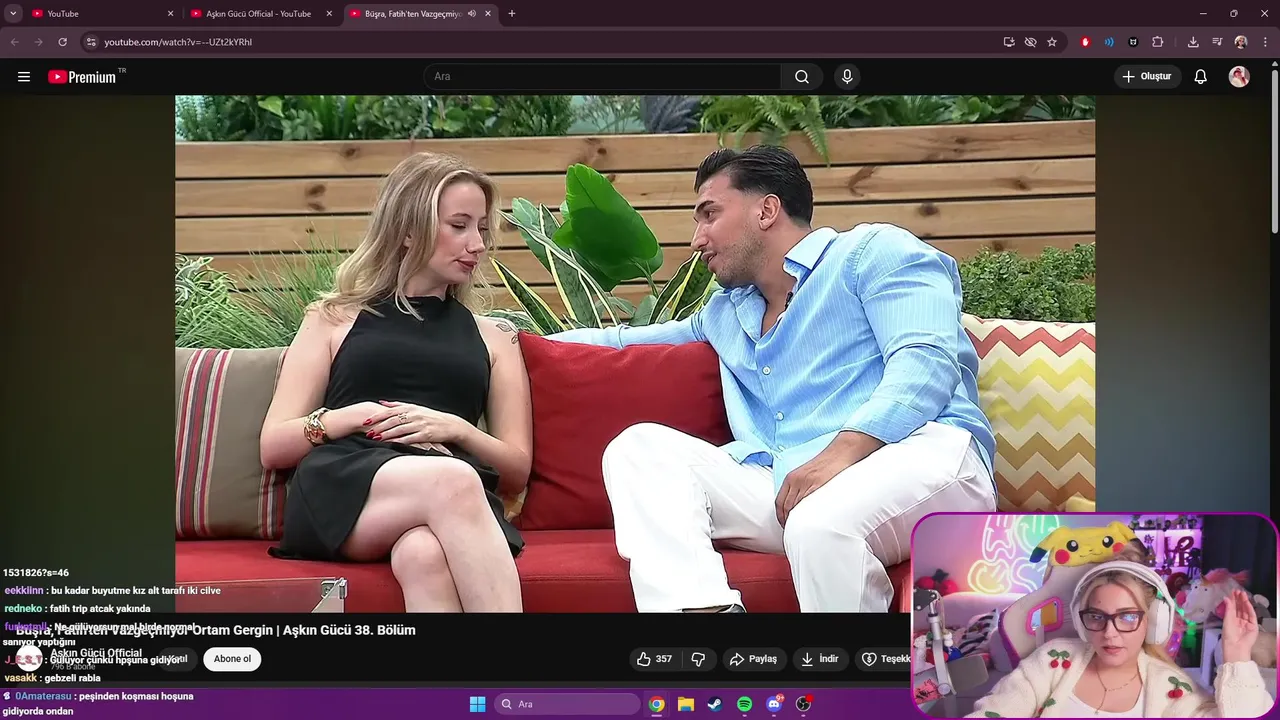The height and width of the screenshot is (720, 1280).
Task: Switch to Aşkın Gücü Official tab
Action: point(260,14)
